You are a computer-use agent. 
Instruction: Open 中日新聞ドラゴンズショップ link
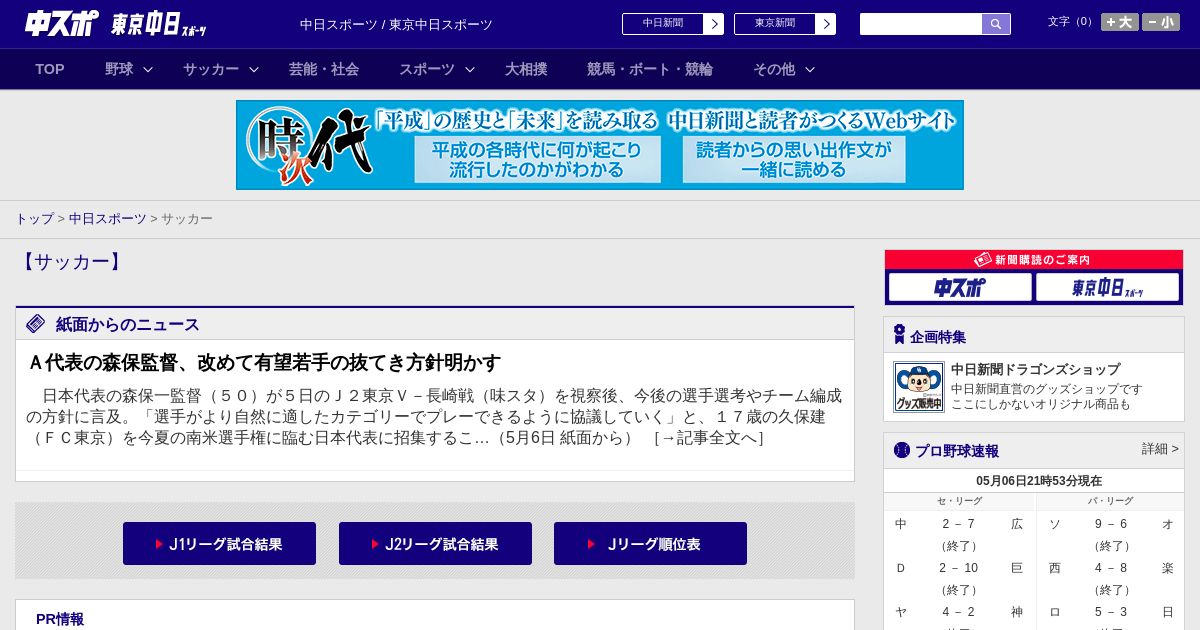pos(1035,369)
